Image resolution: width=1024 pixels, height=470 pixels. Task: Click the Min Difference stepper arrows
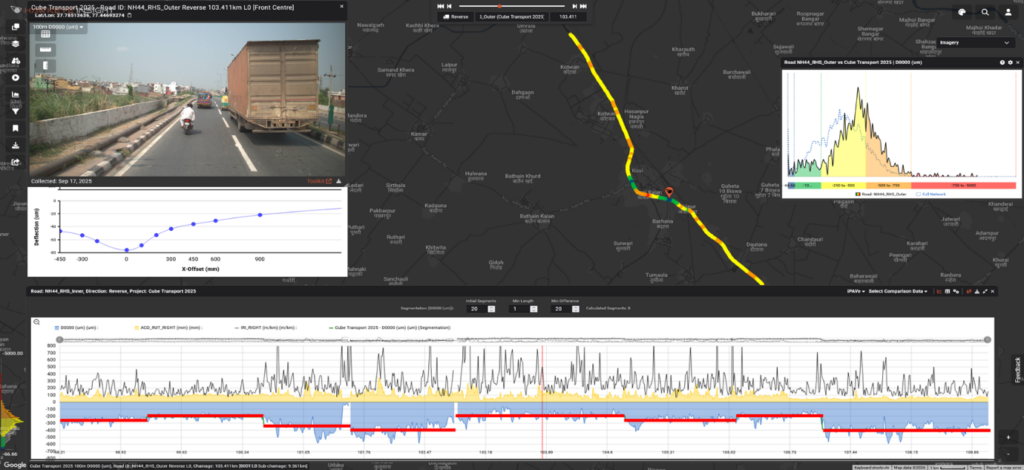pyautogui.click(x=575, y=308)
